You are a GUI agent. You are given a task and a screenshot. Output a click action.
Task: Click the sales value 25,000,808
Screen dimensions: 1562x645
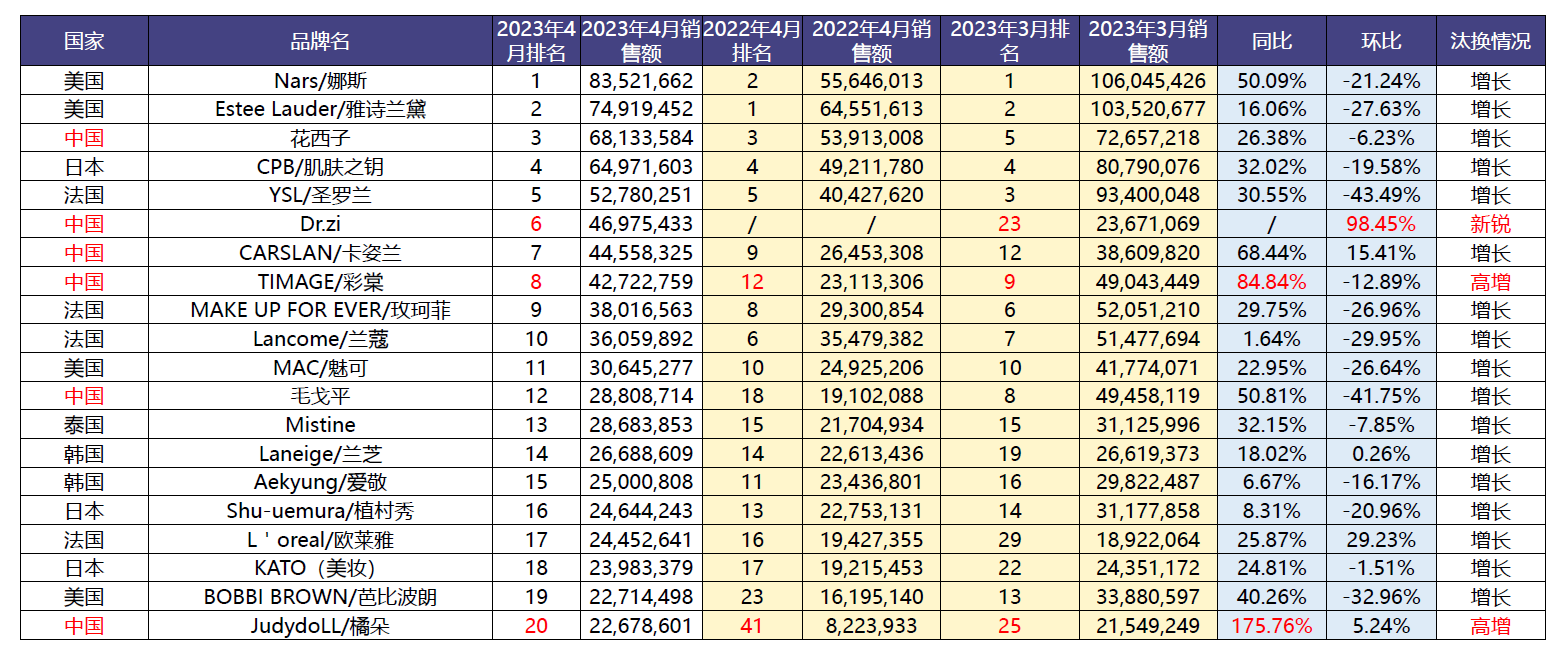point(641,483)
